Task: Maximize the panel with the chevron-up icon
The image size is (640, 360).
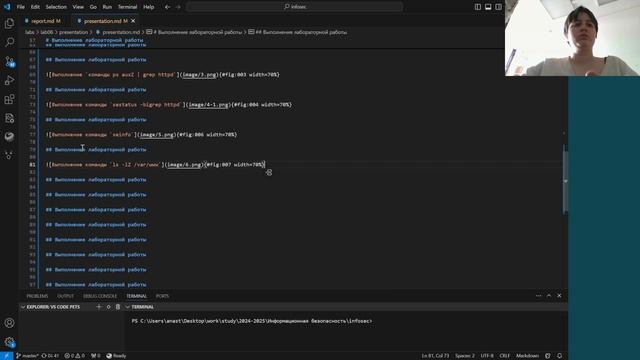Action: coord(549,296)
